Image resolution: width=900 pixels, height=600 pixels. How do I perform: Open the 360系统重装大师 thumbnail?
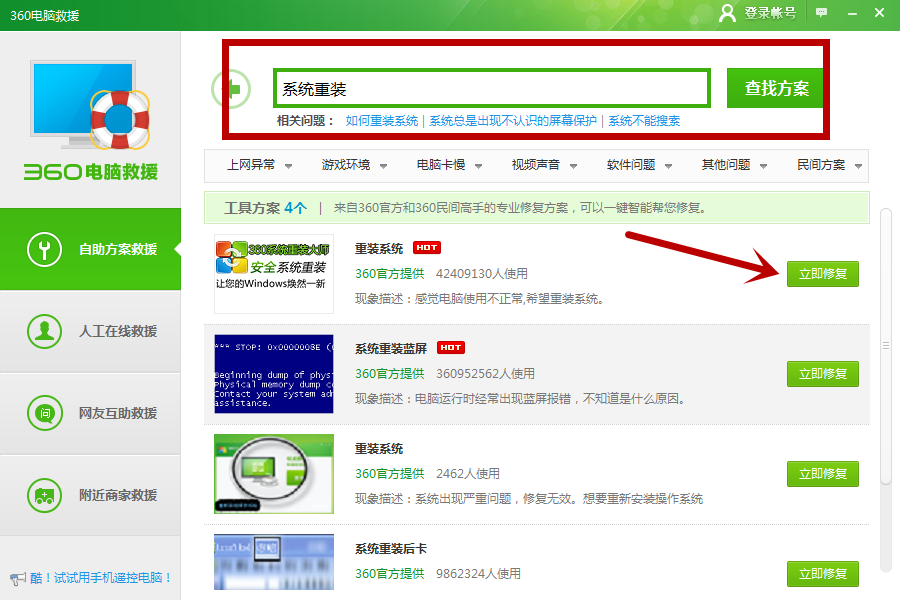pos(274,274)
